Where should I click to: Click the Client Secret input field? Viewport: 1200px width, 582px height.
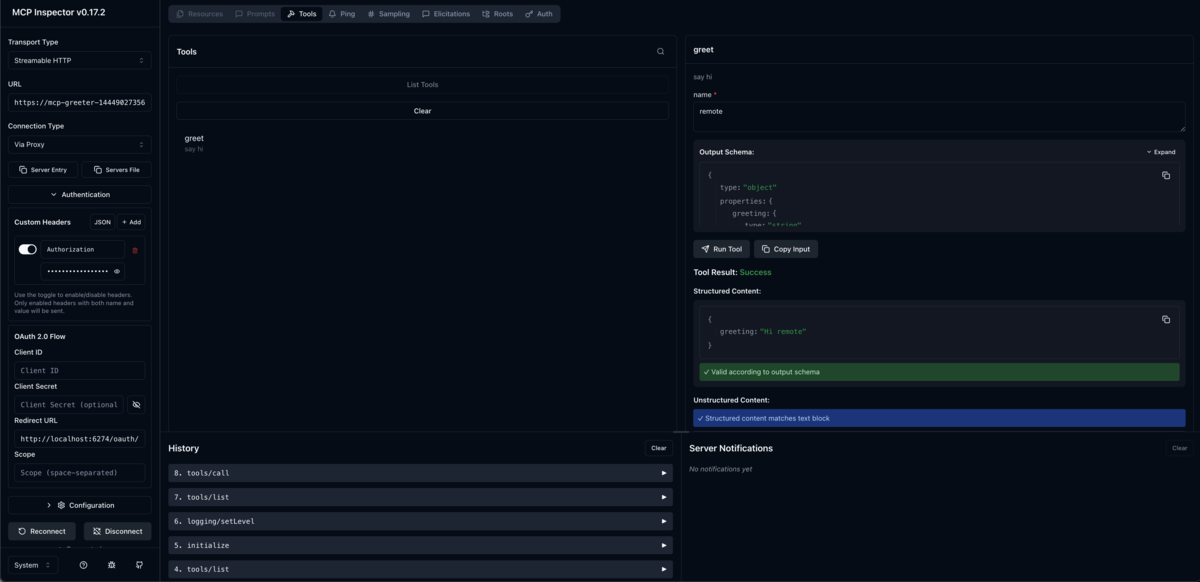click(70, 405)
